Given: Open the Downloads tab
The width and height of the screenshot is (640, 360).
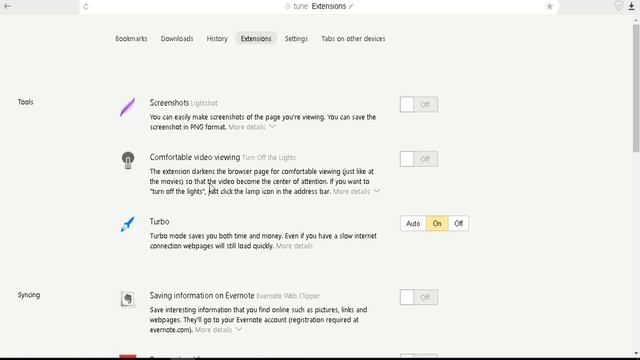Looking at the screenshot, I should 177,39.
